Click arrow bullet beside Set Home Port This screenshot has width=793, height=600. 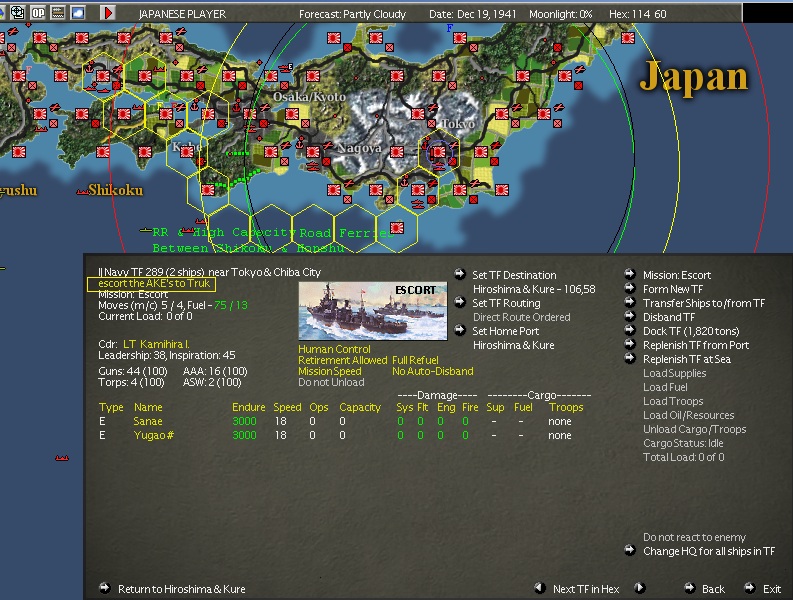click(459, 330)
